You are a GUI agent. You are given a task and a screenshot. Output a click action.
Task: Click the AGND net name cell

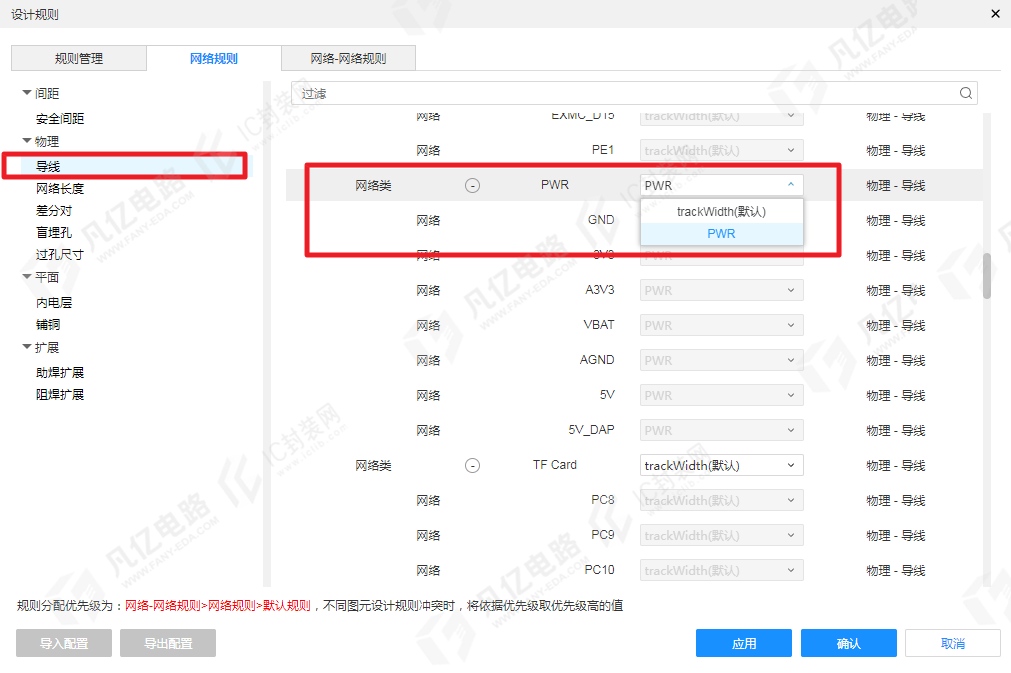(x=597, y=360)
